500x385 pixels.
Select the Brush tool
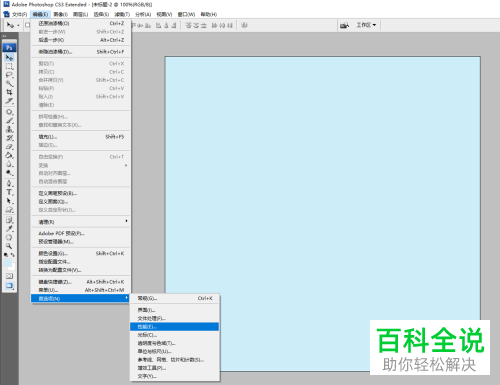click(x=9, y=121)
